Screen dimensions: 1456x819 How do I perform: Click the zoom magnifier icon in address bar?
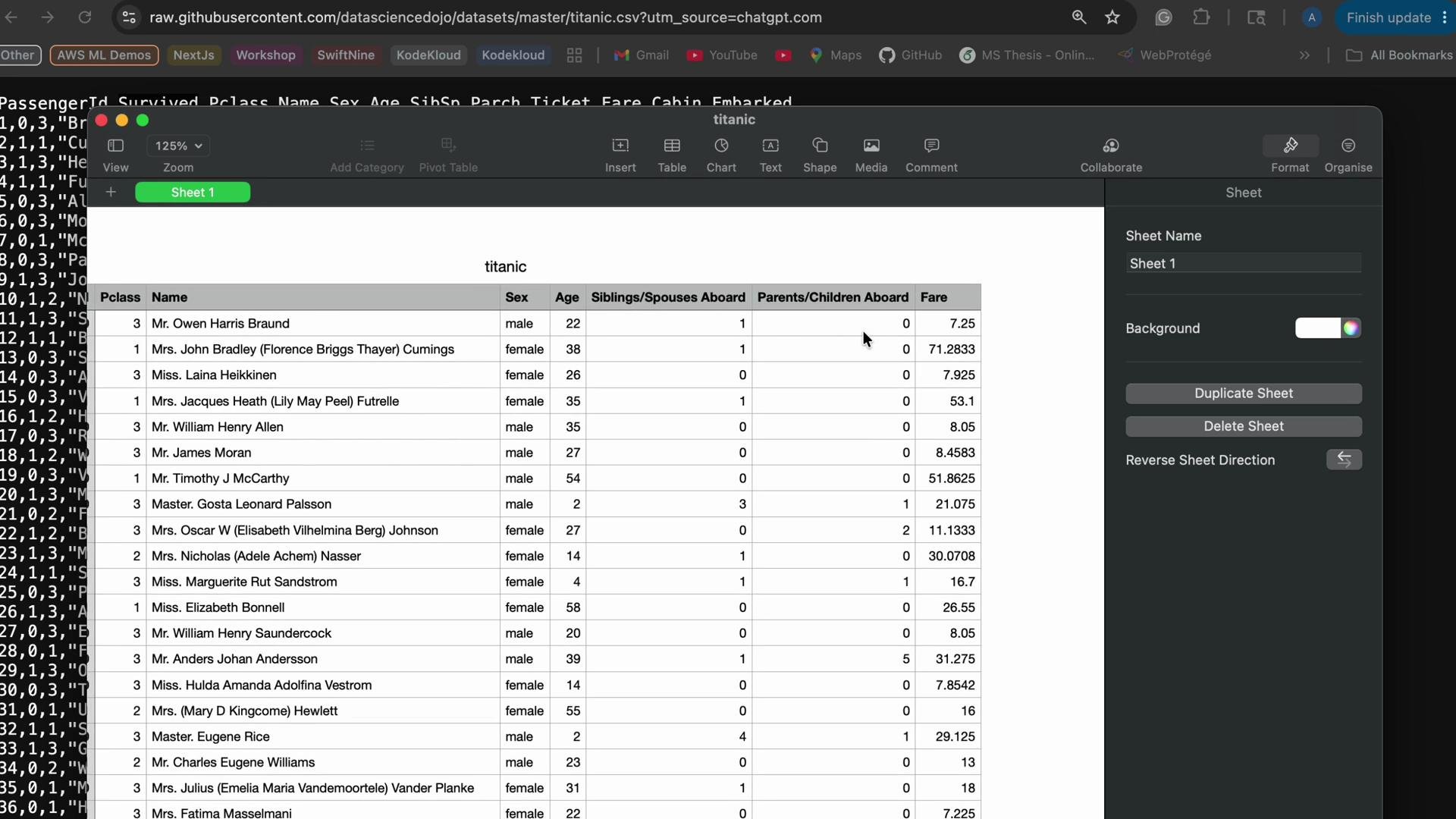1078,17
